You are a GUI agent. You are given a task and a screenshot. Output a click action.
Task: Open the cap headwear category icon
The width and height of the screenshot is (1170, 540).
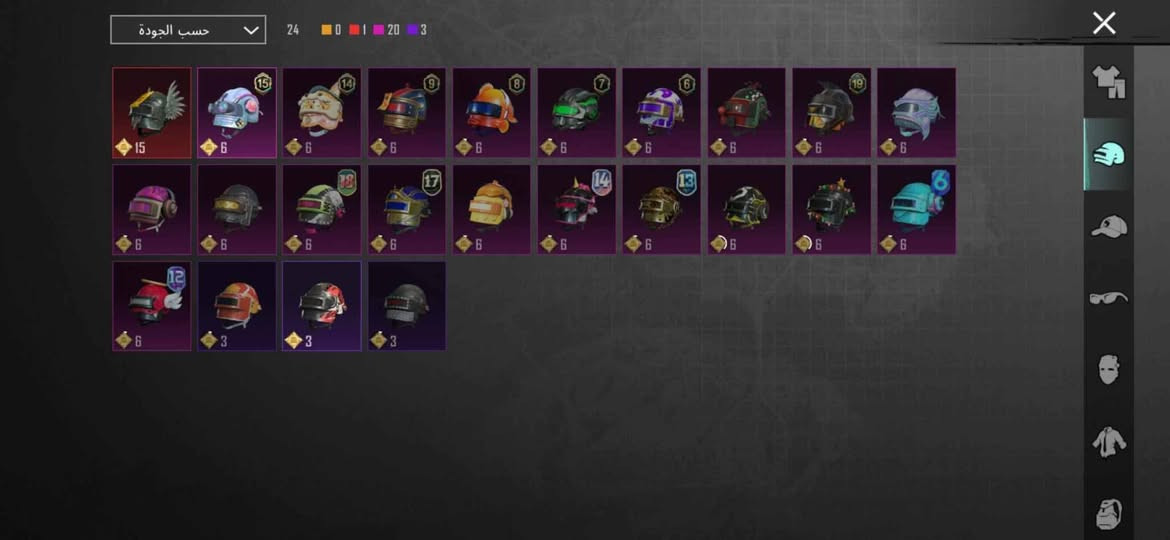point(1109,226)
